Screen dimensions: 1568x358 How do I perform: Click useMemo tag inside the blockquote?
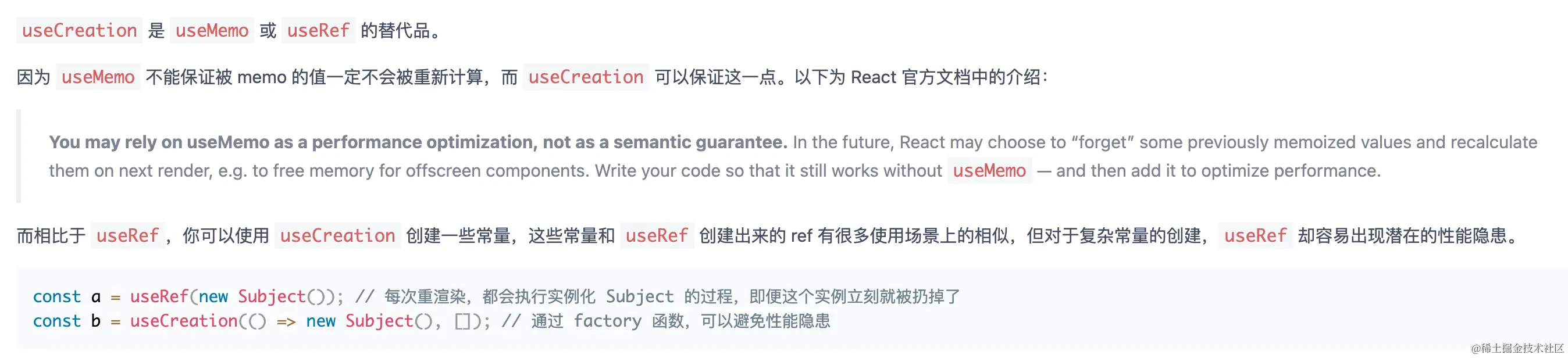989,171
